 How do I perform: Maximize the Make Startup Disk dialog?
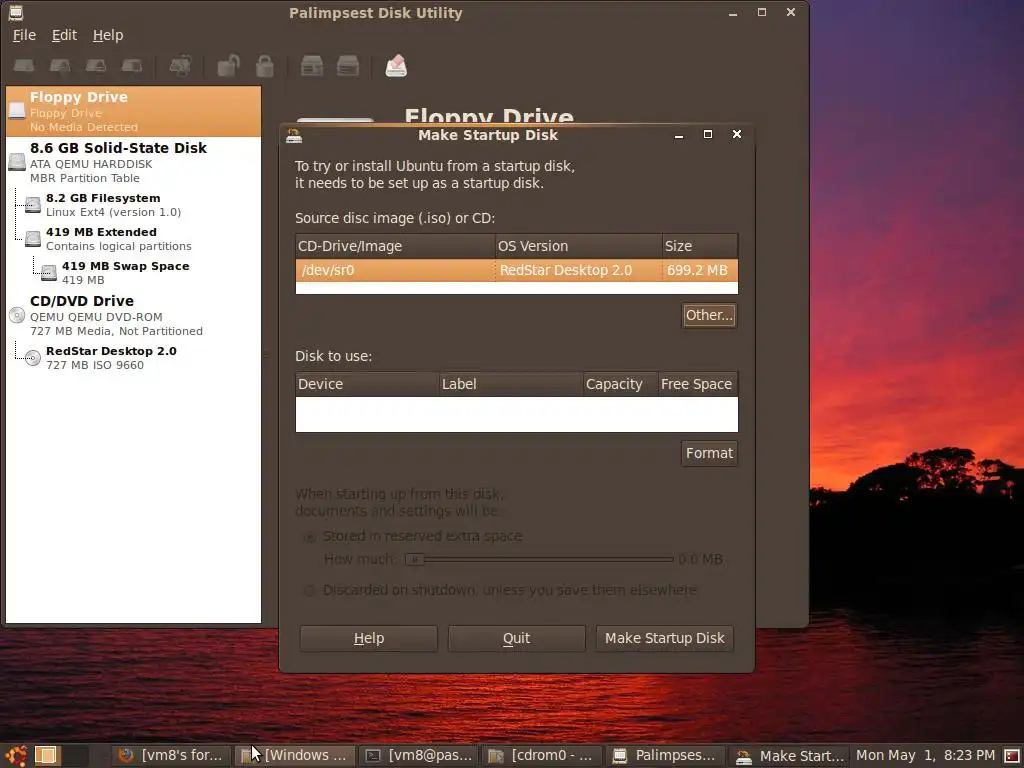(x=708, y=134)
